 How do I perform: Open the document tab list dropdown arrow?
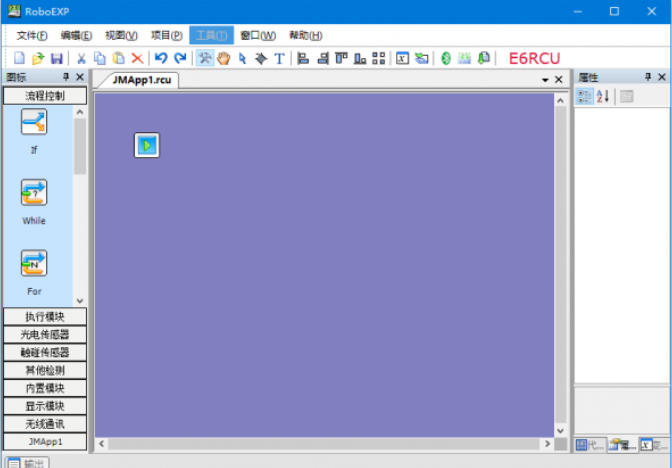pos(545,79)
